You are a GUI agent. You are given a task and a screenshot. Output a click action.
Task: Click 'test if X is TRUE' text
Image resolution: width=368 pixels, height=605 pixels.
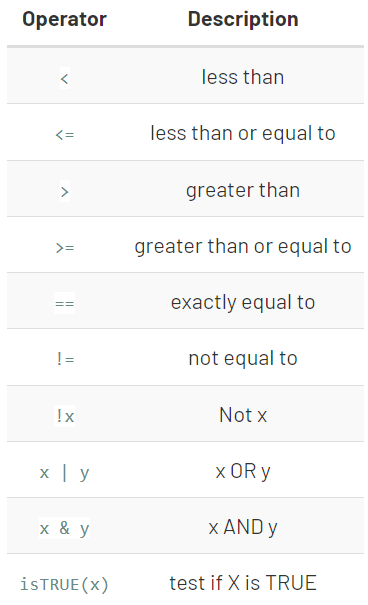click(243, 583)
